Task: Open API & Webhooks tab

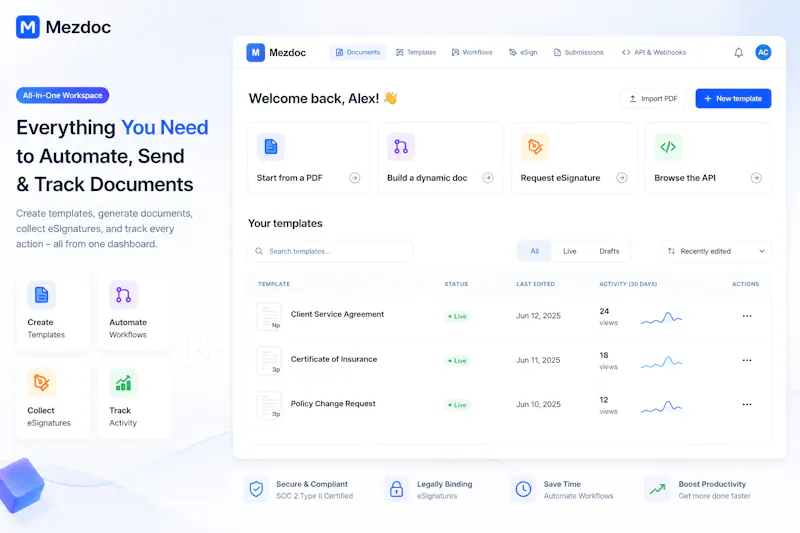Action: pos(654,53)
